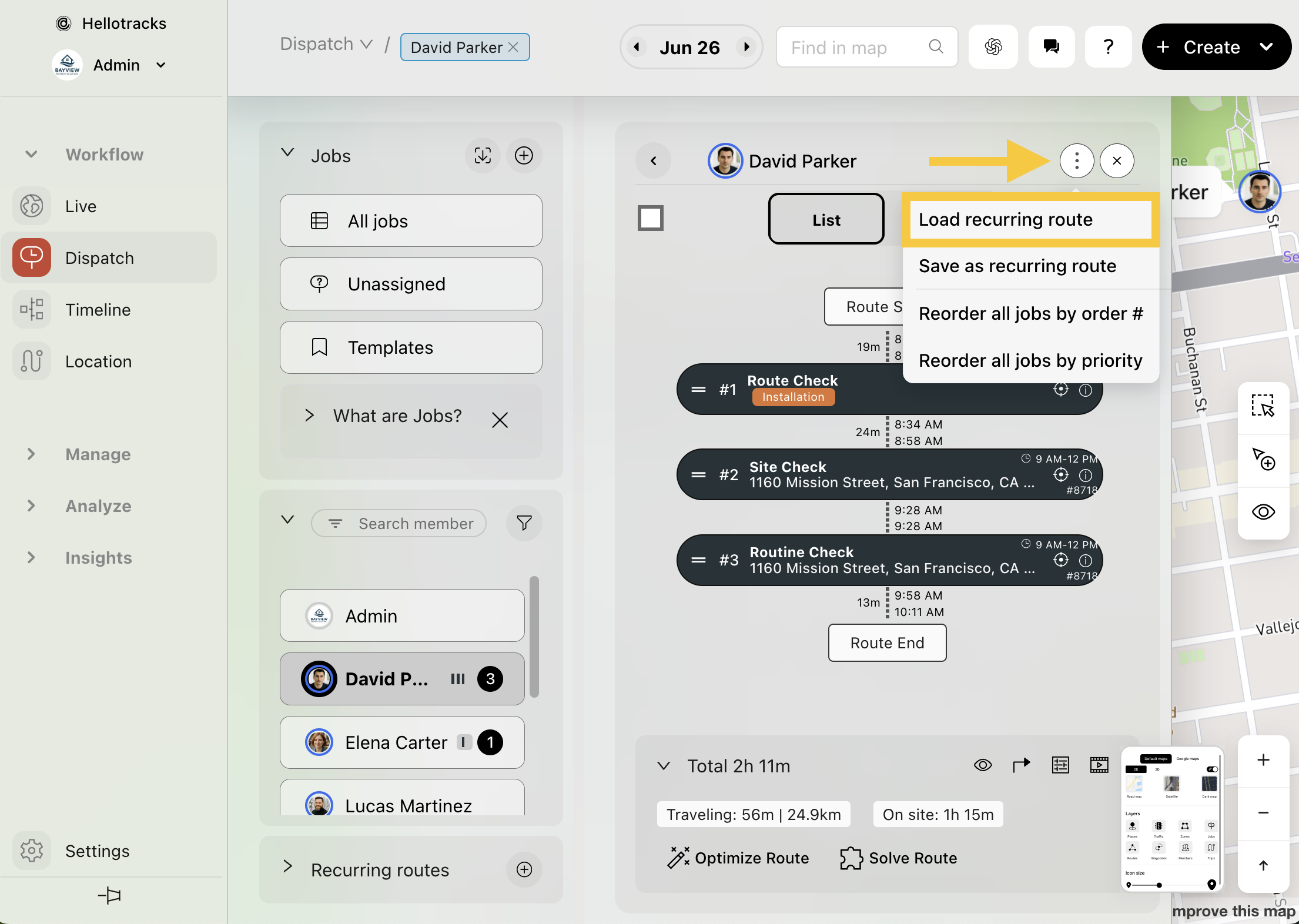The width and height of the screenshot is (1299, 924).
Task: Open the Dispatch section icon
Action: point(32,257)
